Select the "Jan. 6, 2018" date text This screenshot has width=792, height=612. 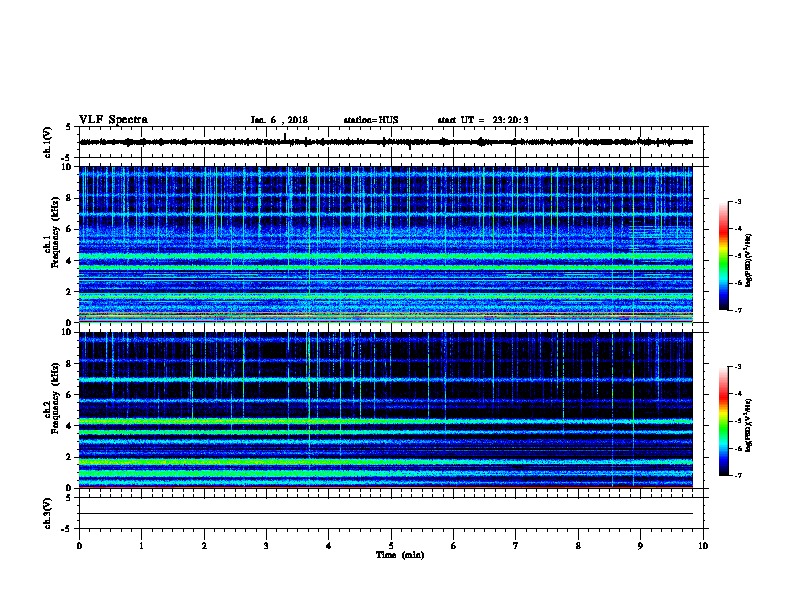pyautogui.click(x=279, y=120)
